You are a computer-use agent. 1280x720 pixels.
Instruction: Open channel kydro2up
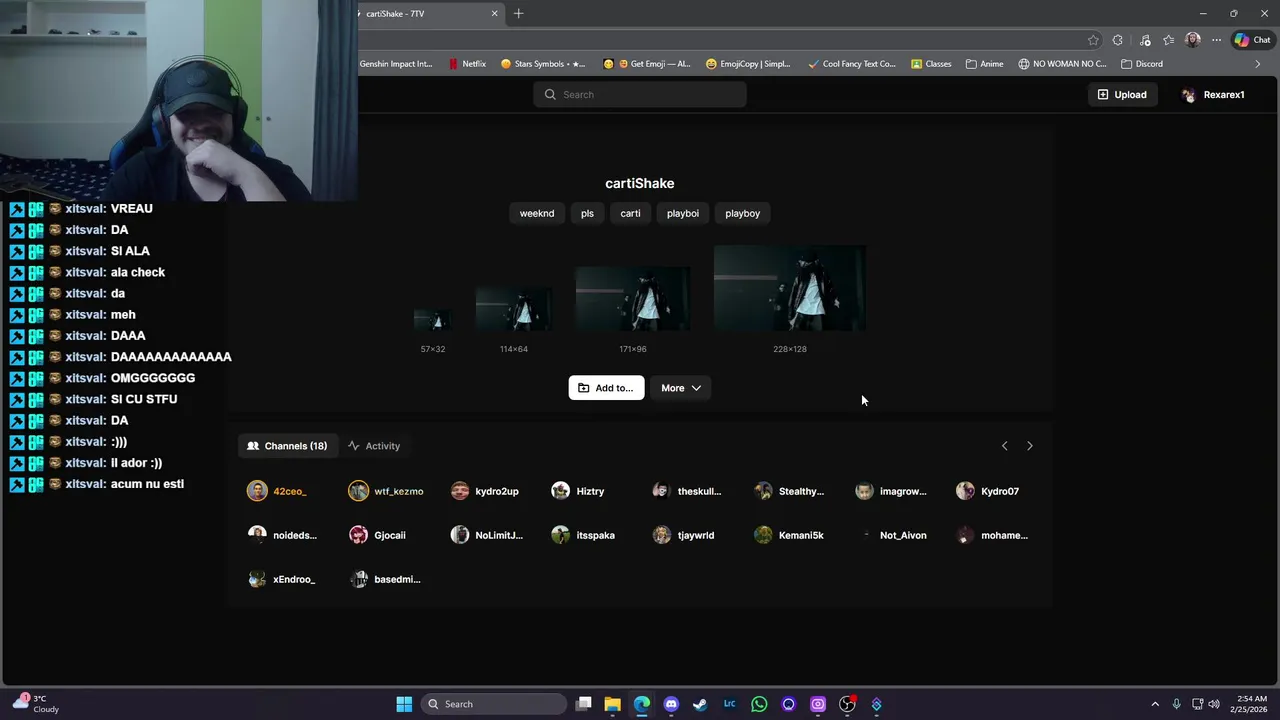click(485, 491)
